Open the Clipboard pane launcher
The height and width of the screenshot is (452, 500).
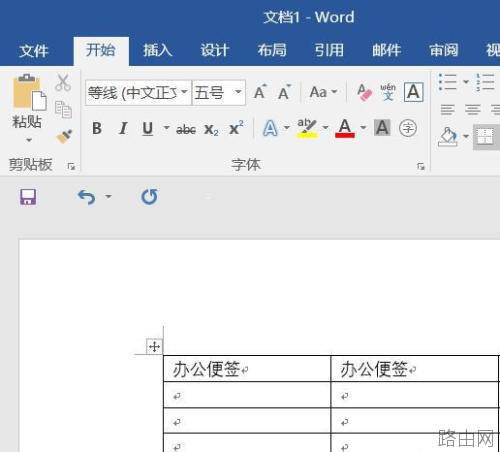click(x=71, y=166)
